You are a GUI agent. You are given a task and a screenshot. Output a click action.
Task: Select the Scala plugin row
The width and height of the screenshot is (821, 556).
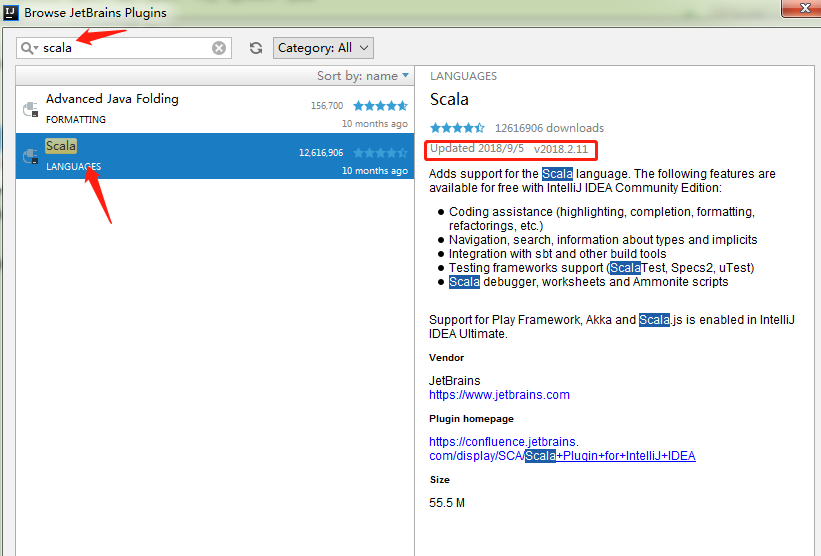click(x=215, y=156)
